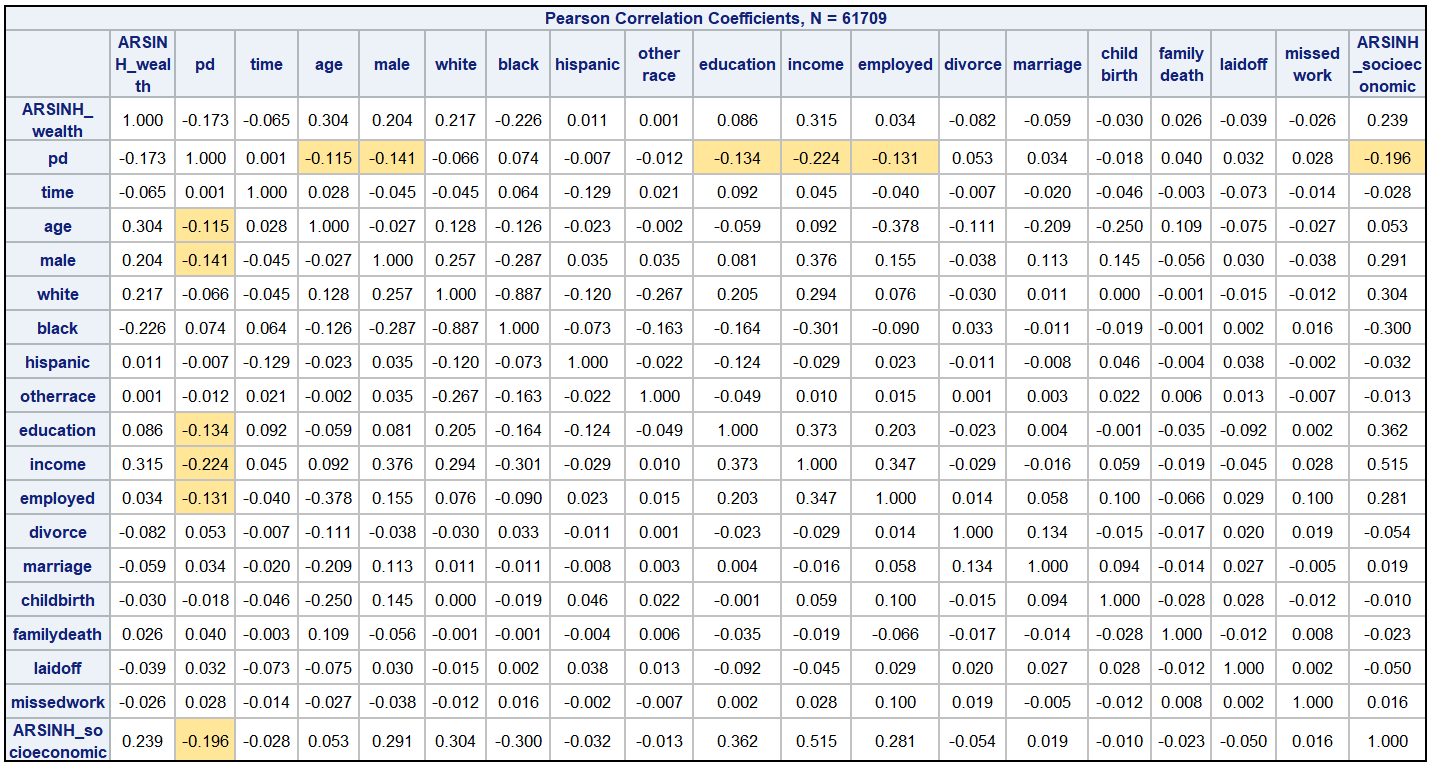Click the 'missed work' column header

[x=1312, y=64]
